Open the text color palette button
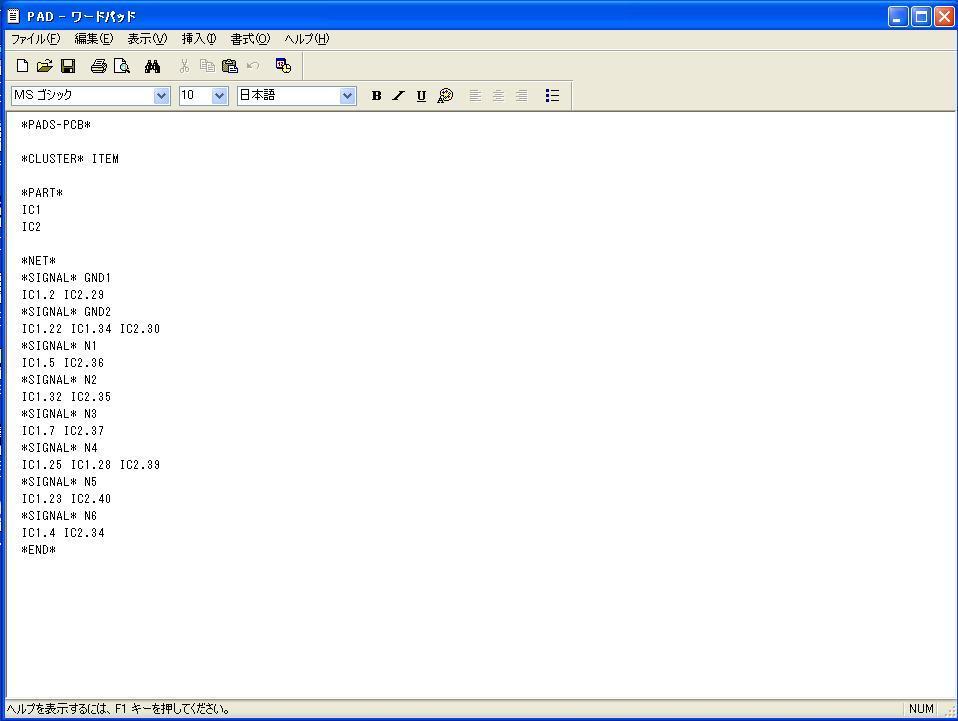 [445, 96]
